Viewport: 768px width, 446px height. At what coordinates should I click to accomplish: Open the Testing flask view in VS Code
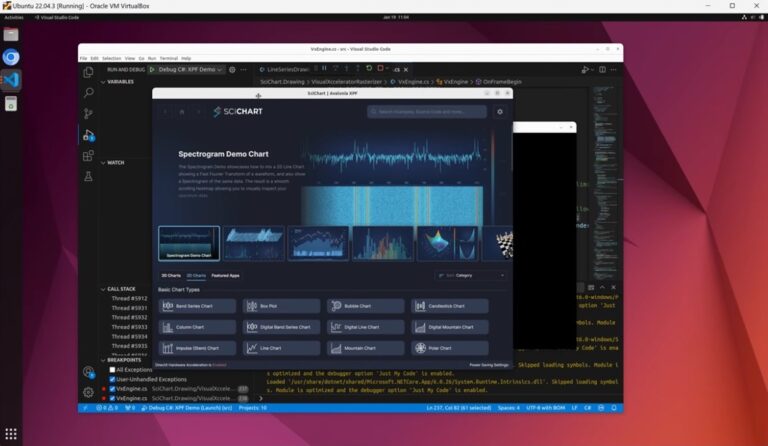tap(88, 176)
